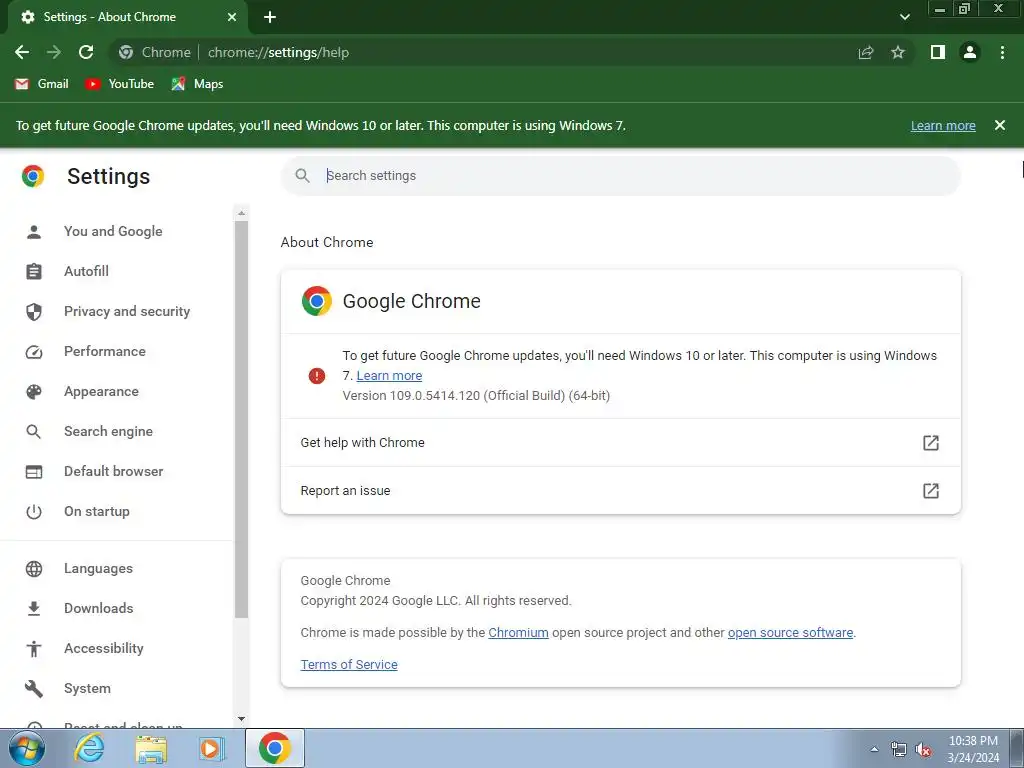Close the Settings - About Chrome tab

(232, 17)
